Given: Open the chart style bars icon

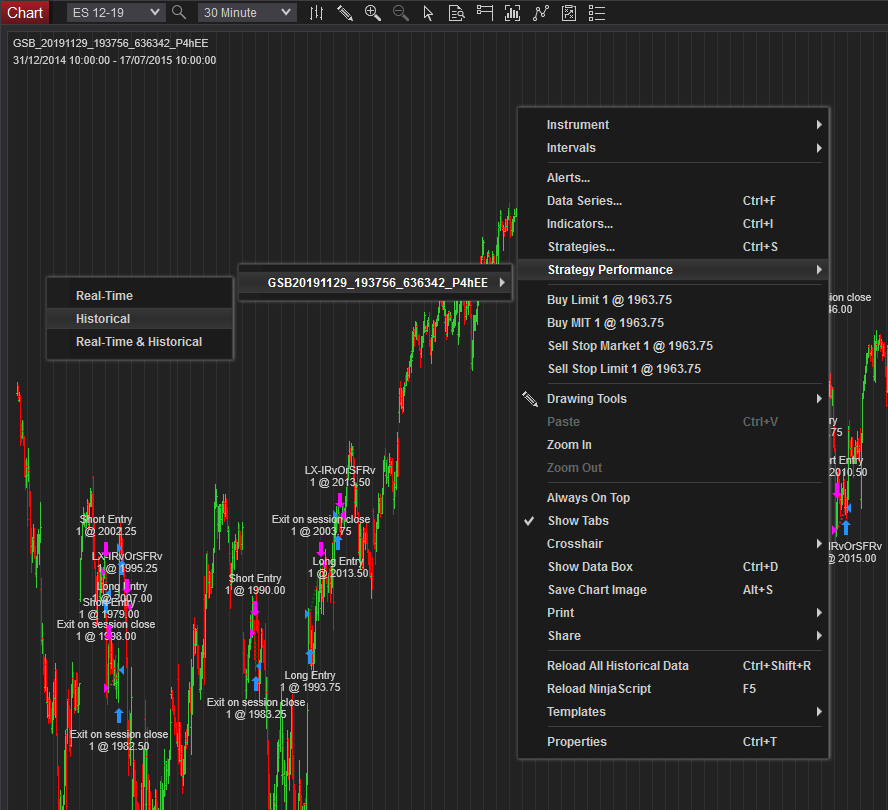Looking at the screenshot, I should (316, 12).
